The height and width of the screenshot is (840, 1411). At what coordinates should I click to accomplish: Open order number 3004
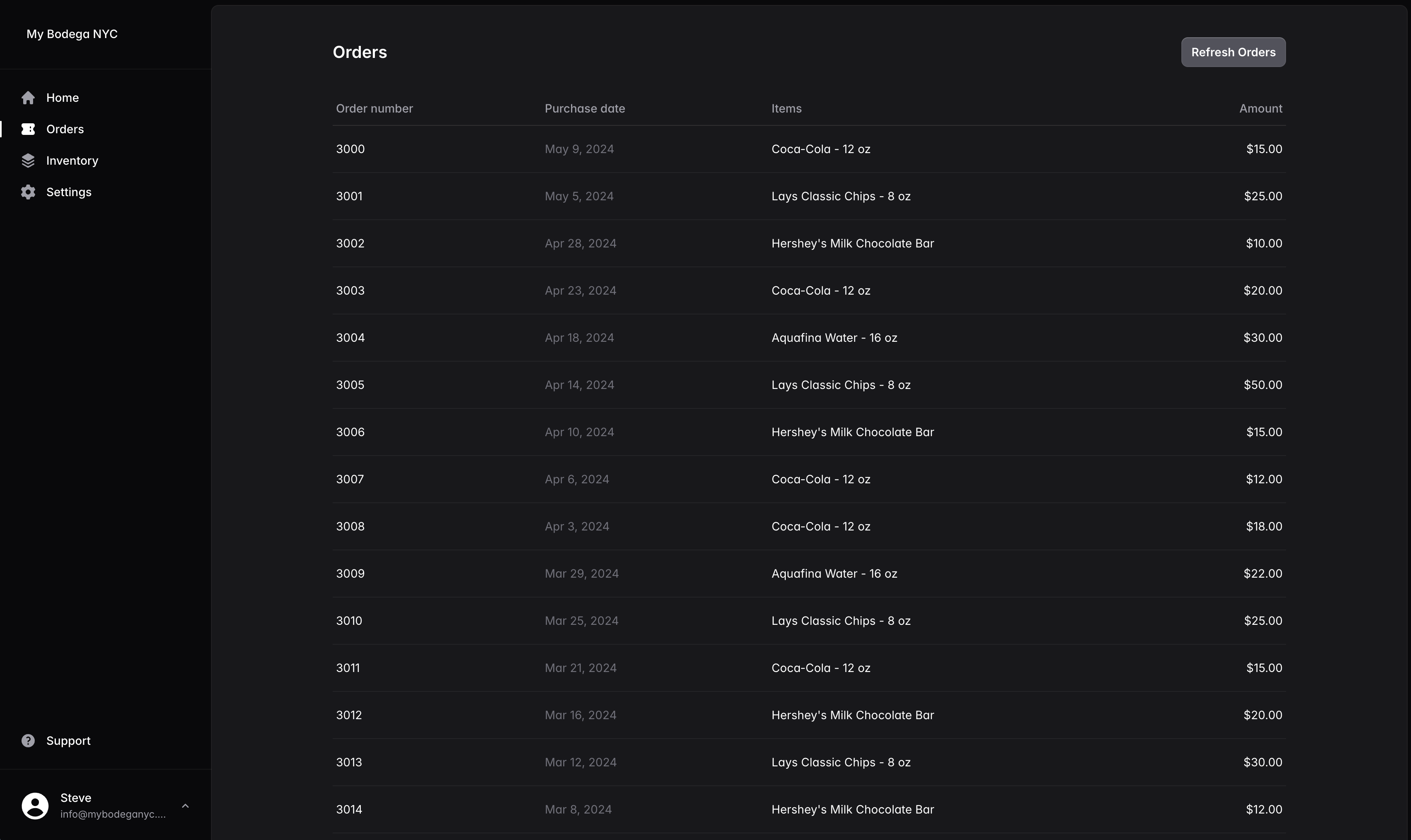[350, 338]
